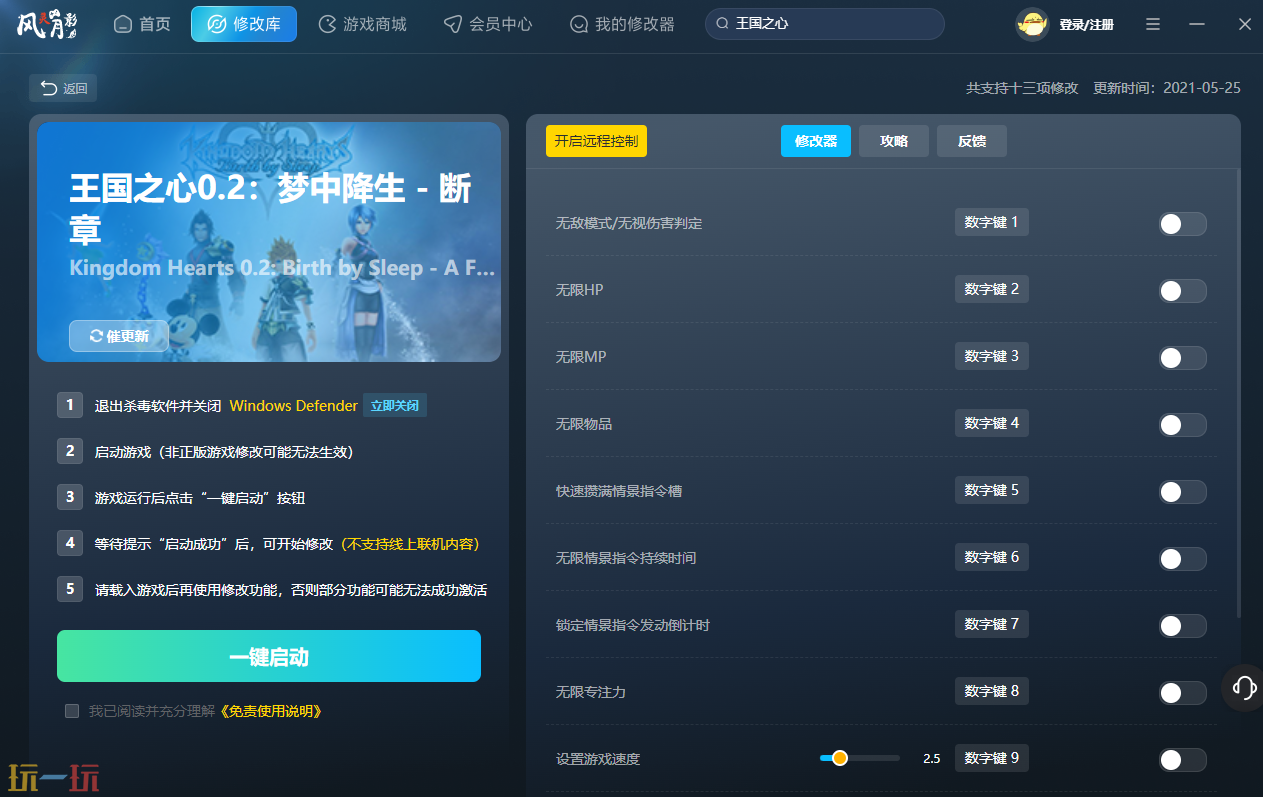Click the 数字键 8 hotkey button

(x=992, y=691)
